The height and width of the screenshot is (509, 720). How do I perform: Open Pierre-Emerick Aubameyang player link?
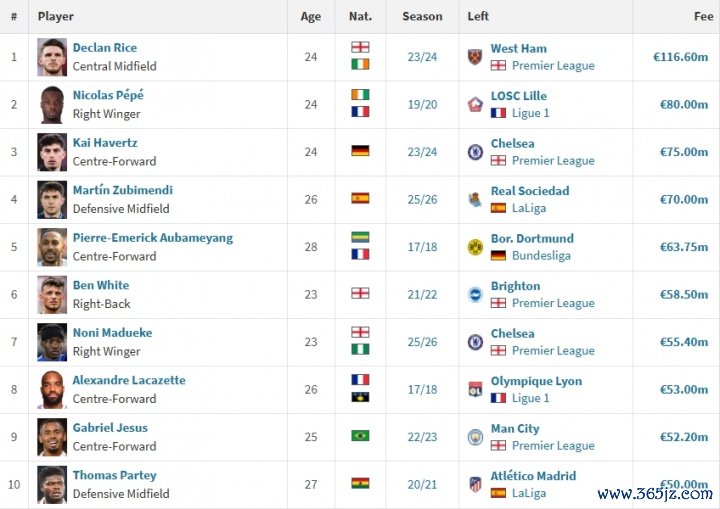point(153,238)
